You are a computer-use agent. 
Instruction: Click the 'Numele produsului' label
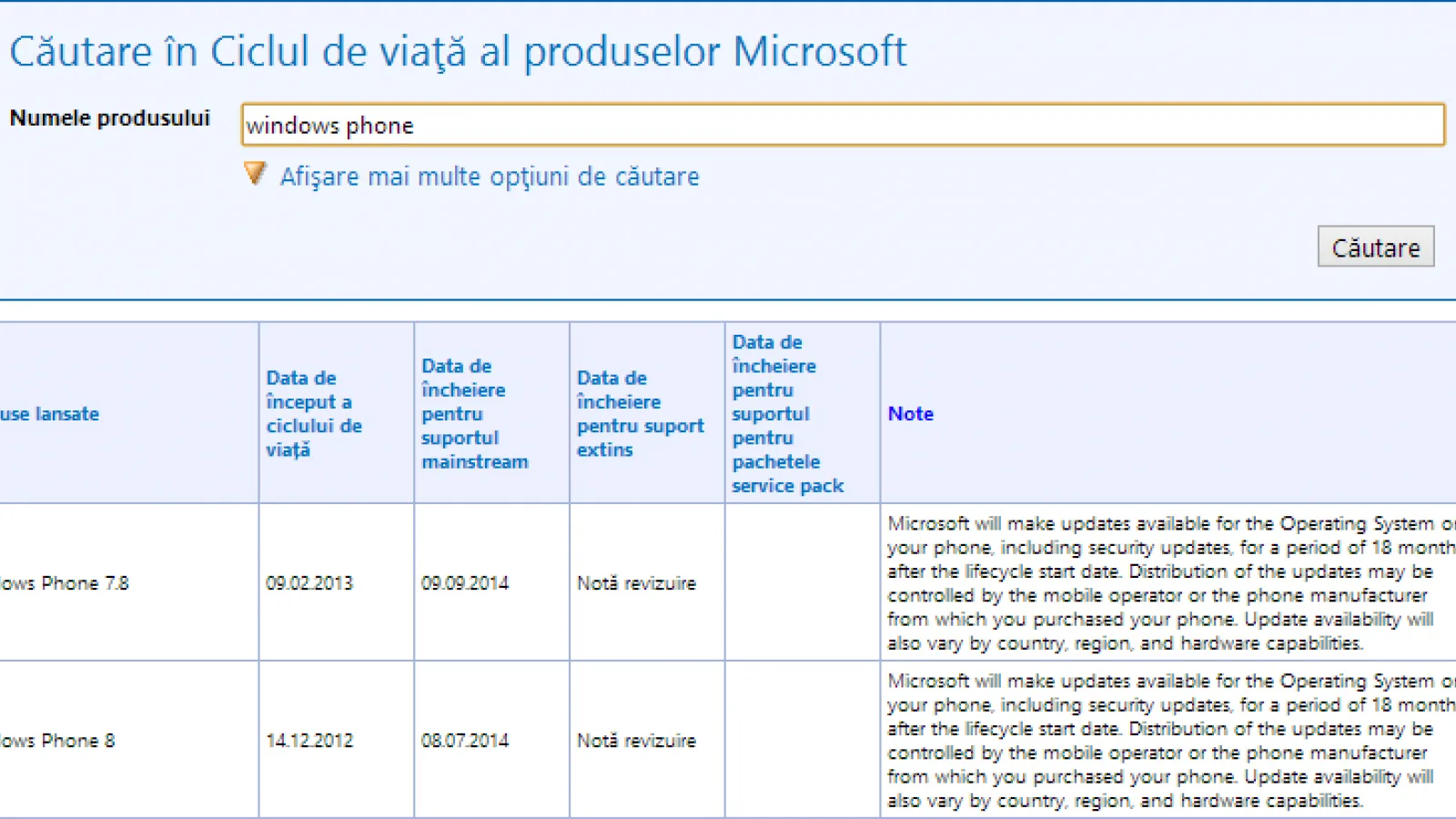click(110, 118)
